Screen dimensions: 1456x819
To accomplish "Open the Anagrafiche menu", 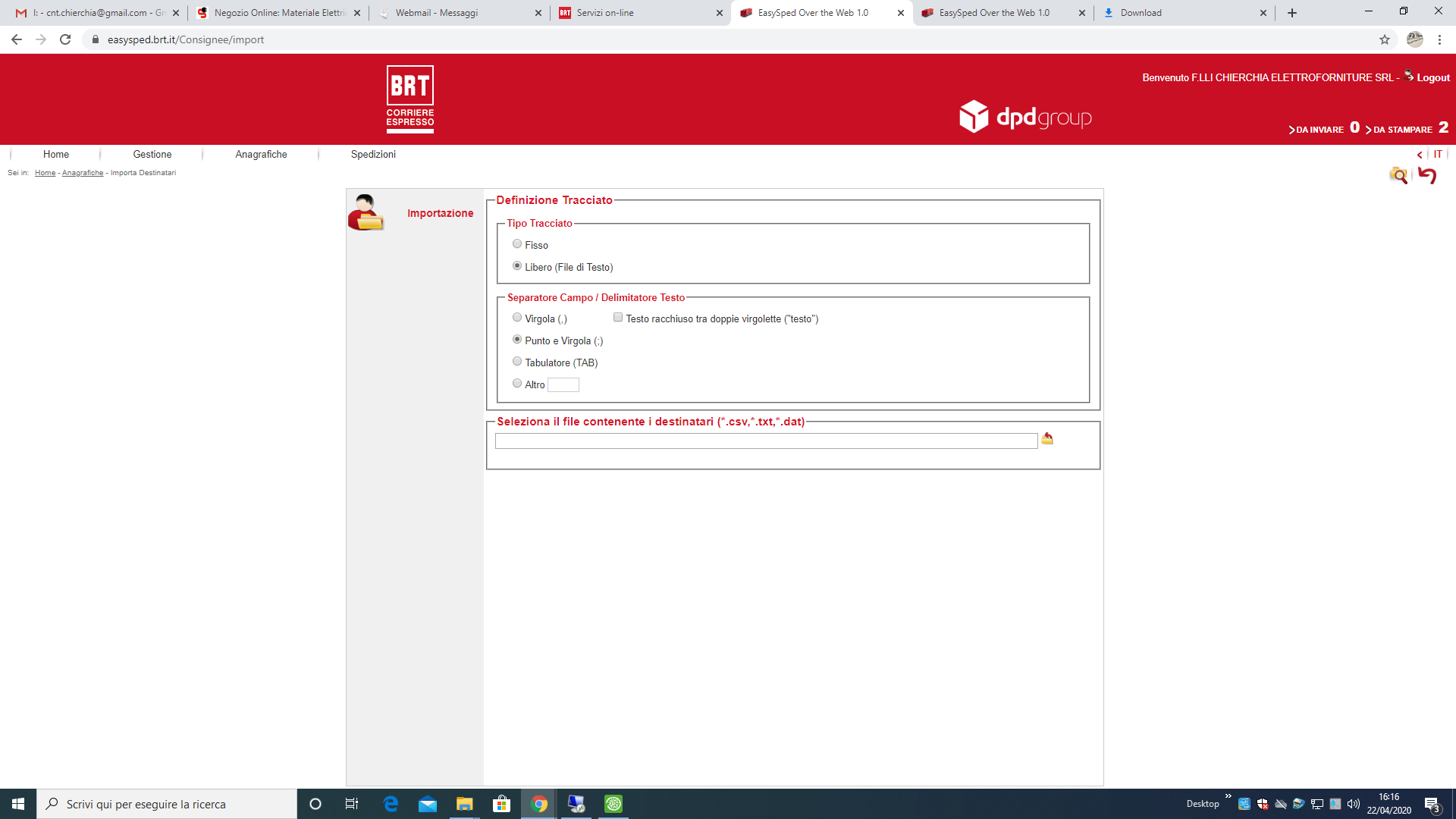I will [x=261, y=154].
